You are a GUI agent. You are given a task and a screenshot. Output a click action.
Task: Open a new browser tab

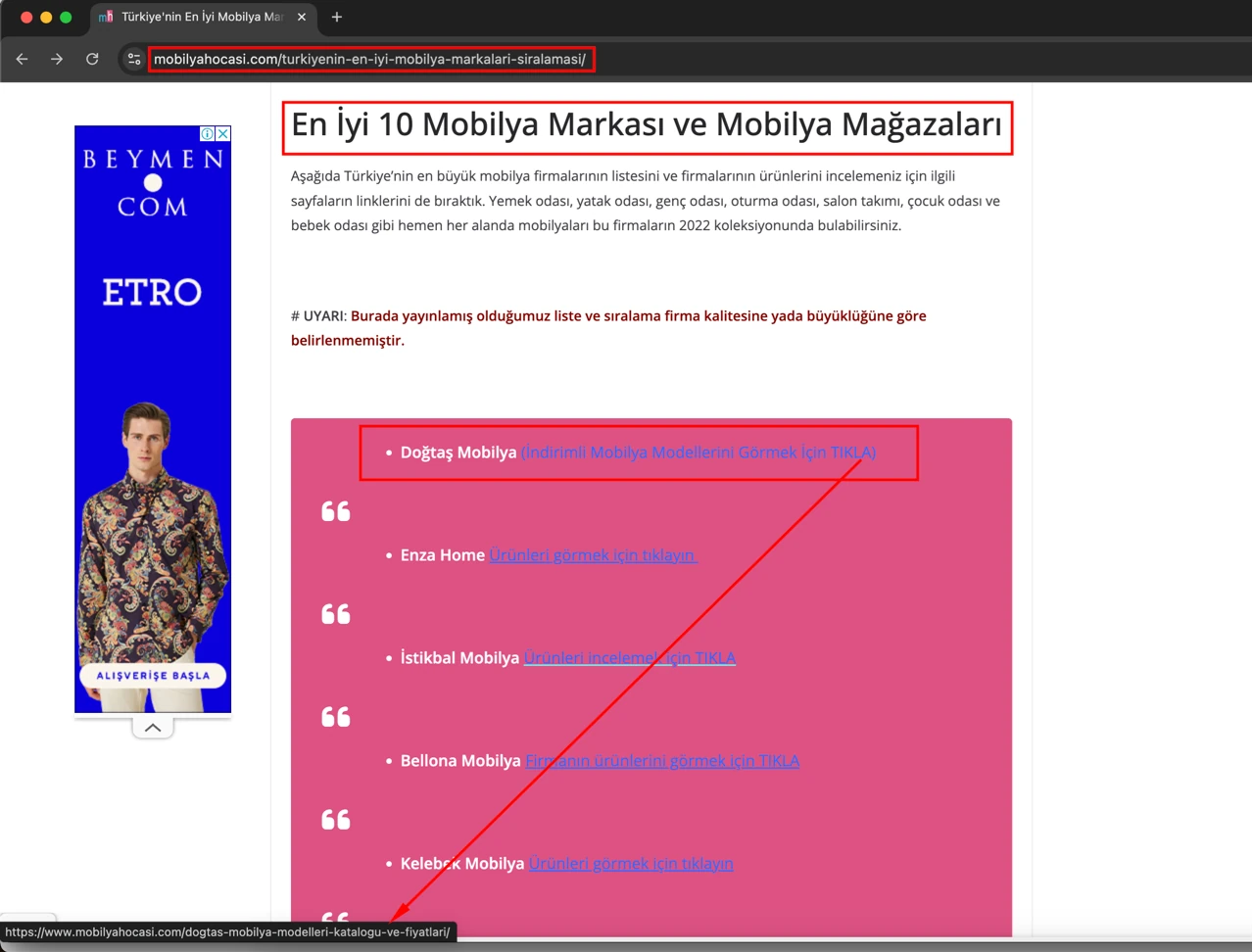coord(336,17)
